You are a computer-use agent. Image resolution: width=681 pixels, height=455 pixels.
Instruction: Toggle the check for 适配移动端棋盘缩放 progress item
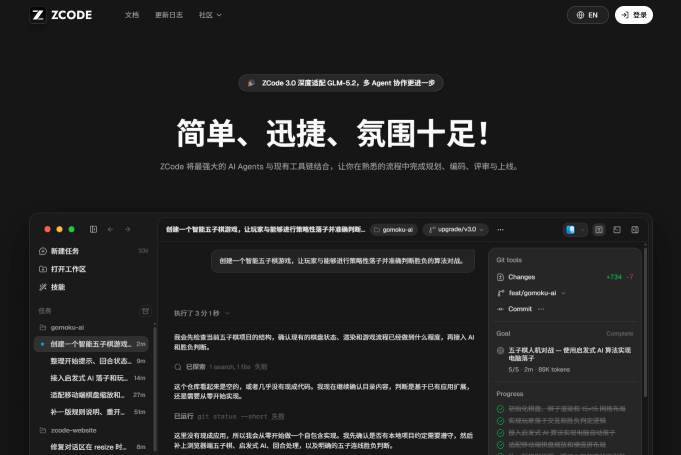[500, 445]
